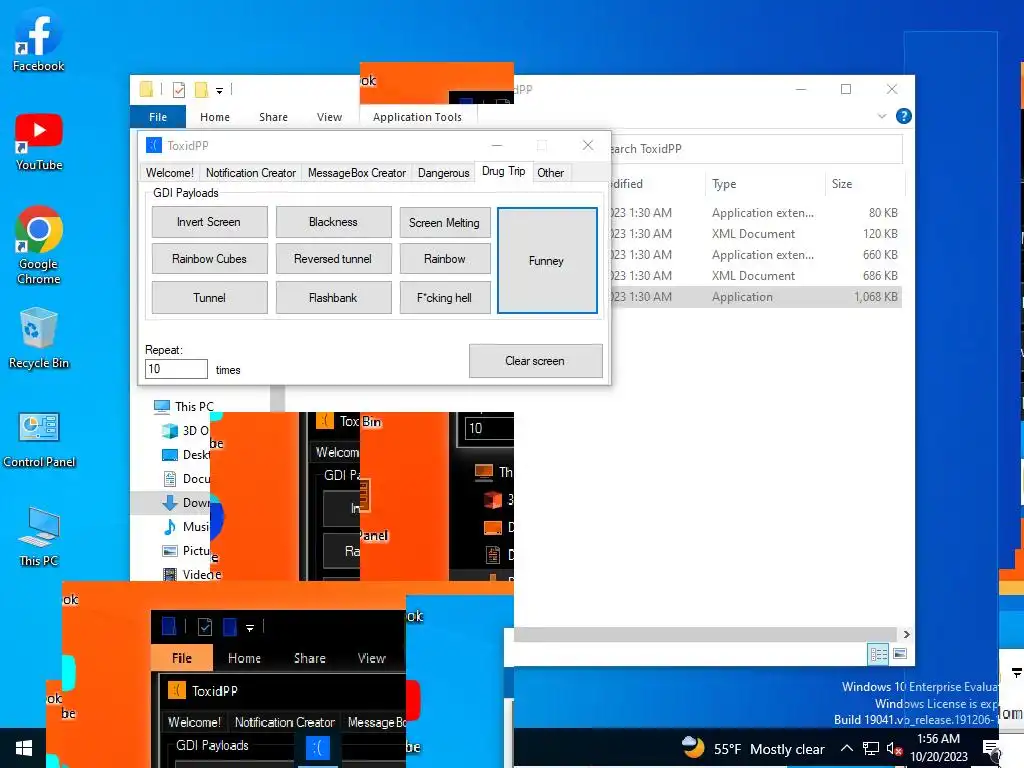Click the Invert Screen button
The height and width of the screenshot is (768, 1024).
(209, 222)
